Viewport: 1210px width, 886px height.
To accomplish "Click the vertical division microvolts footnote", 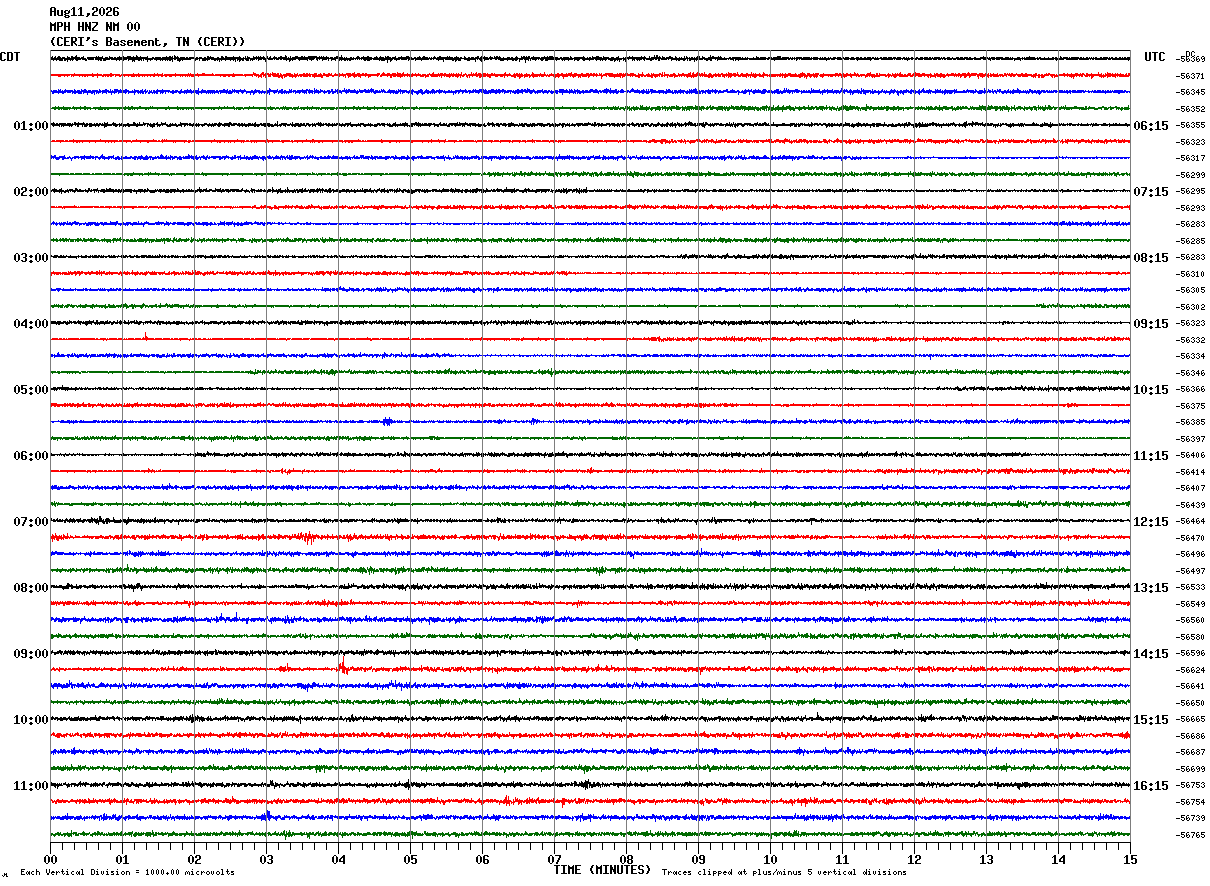I will click(x=127, y=872).
